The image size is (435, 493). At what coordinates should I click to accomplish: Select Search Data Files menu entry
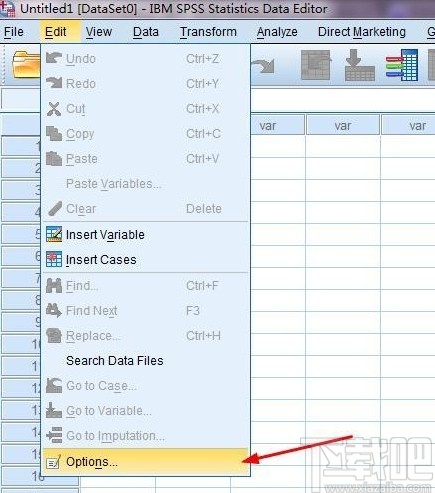coord(146,361)
